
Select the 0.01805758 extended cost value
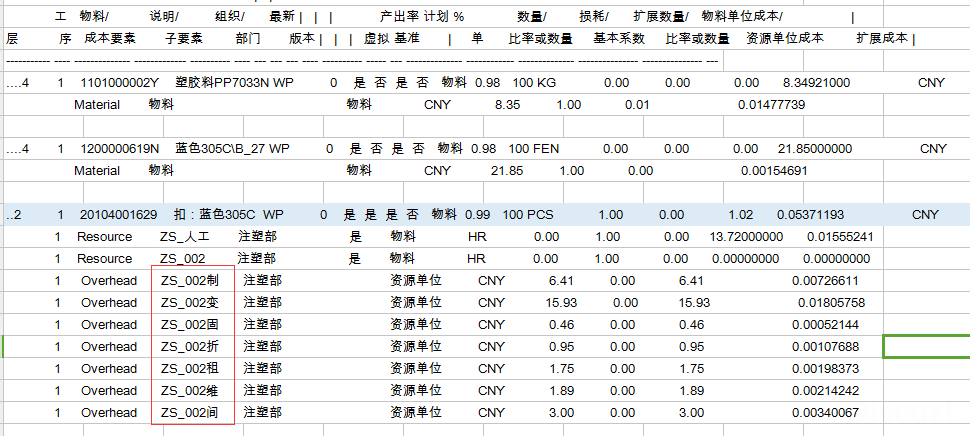coord(831,303)
